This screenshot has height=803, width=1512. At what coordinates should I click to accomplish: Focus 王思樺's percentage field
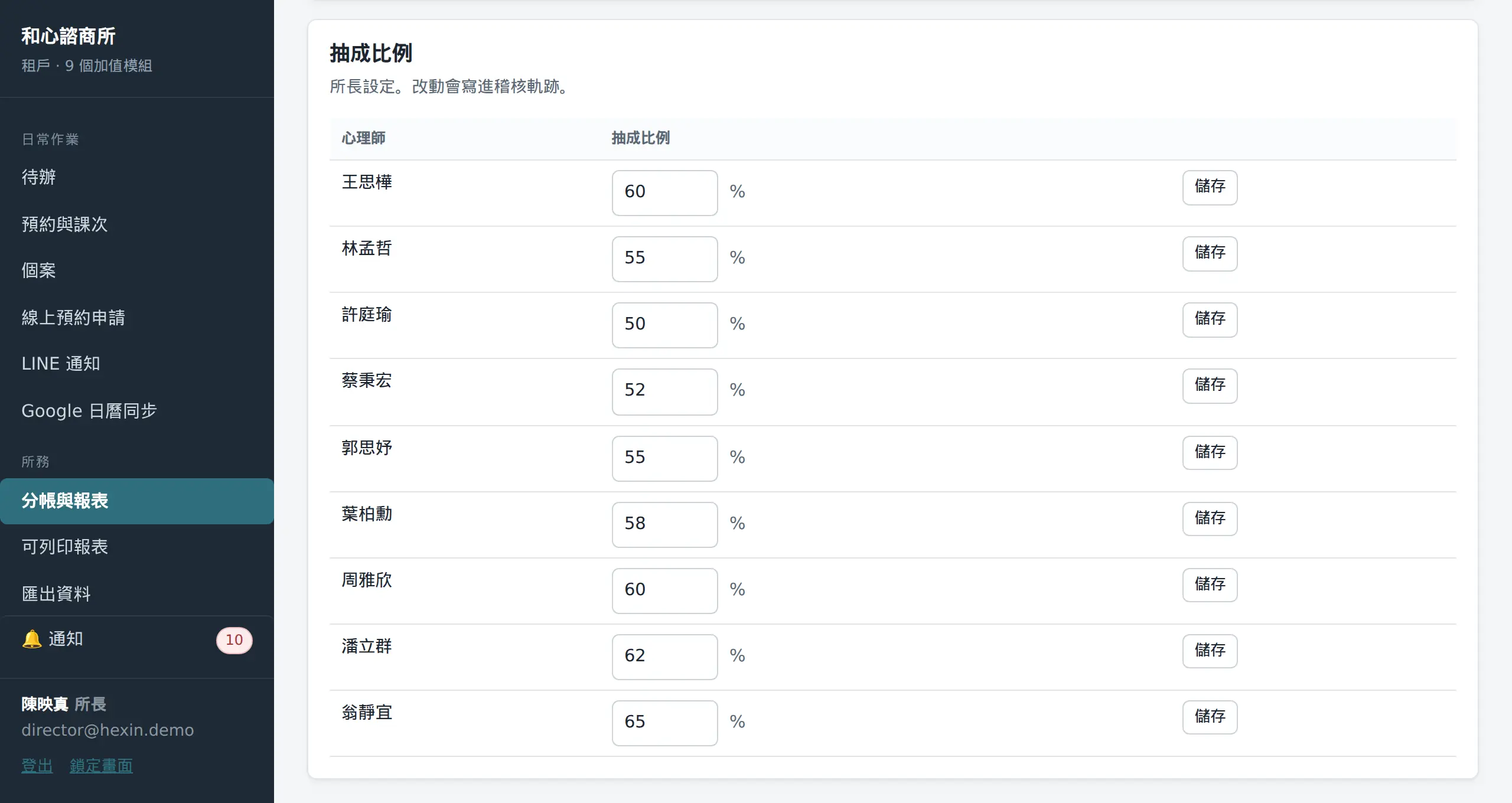(664, 192)
